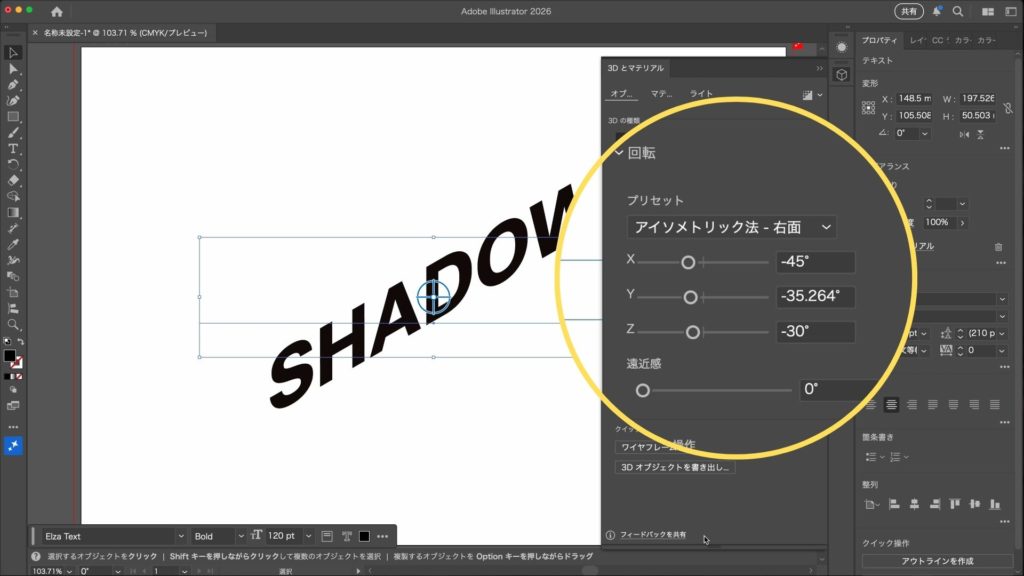This screenshot has width=1024, height=576.
Task: Select the Zoom tool magnifier
Action: [x=13, y=324]
